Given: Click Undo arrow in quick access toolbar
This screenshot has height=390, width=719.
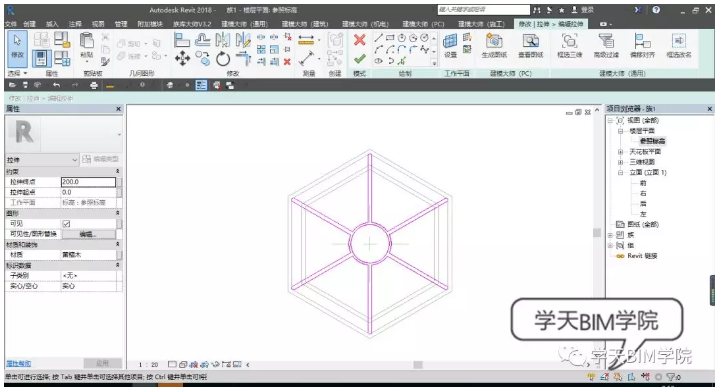Looking at the screenshot, I should pyautogui.click(x=56, y=85).
